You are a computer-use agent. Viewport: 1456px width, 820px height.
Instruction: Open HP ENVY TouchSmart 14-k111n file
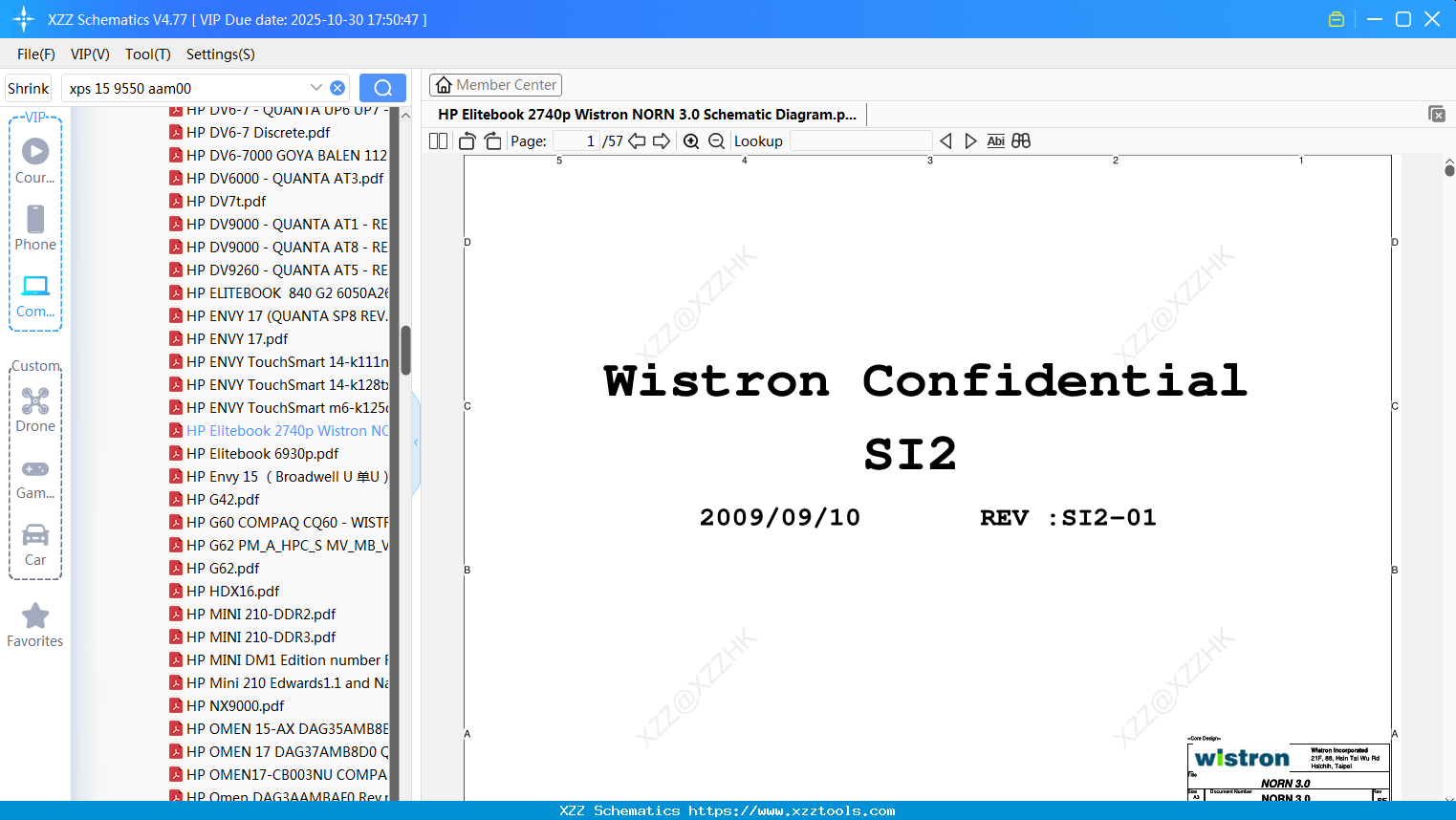277,362
